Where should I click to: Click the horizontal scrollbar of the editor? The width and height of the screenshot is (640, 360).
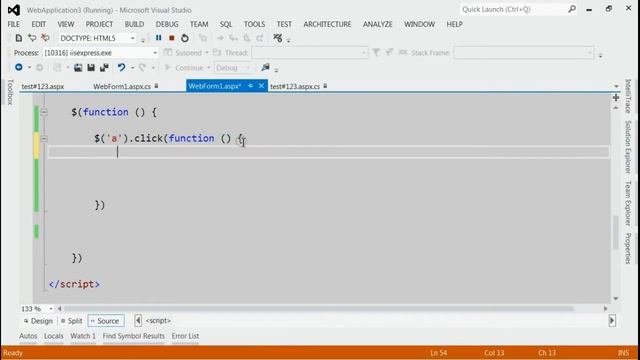[x=319, y=309]
